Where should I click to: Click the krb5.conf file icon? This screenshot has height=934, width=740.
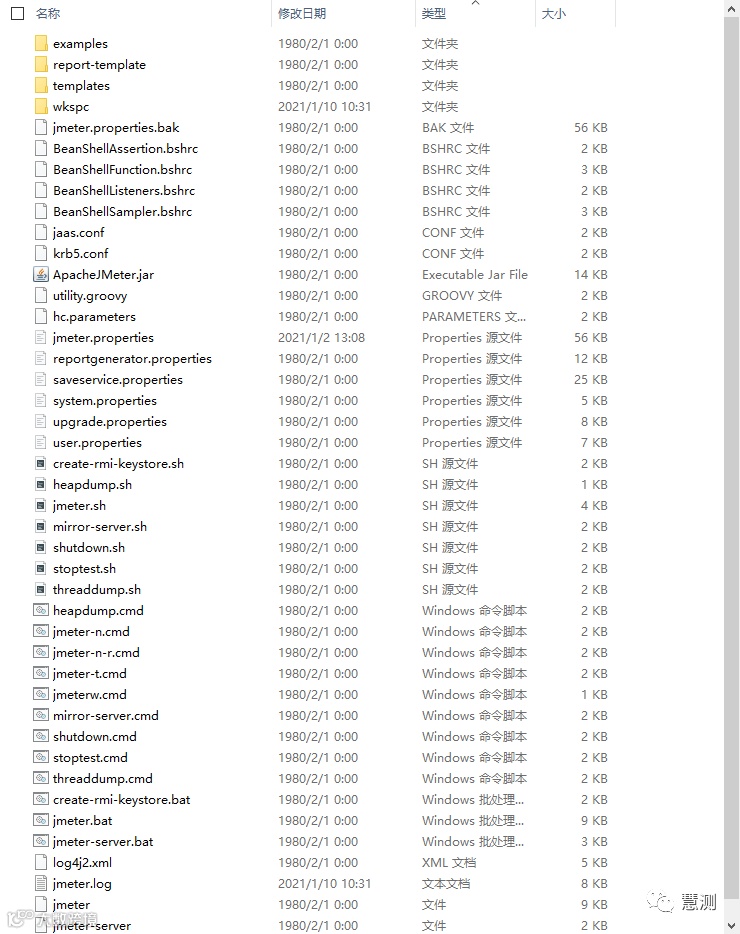pyautogui.click(x=41, y=254)
